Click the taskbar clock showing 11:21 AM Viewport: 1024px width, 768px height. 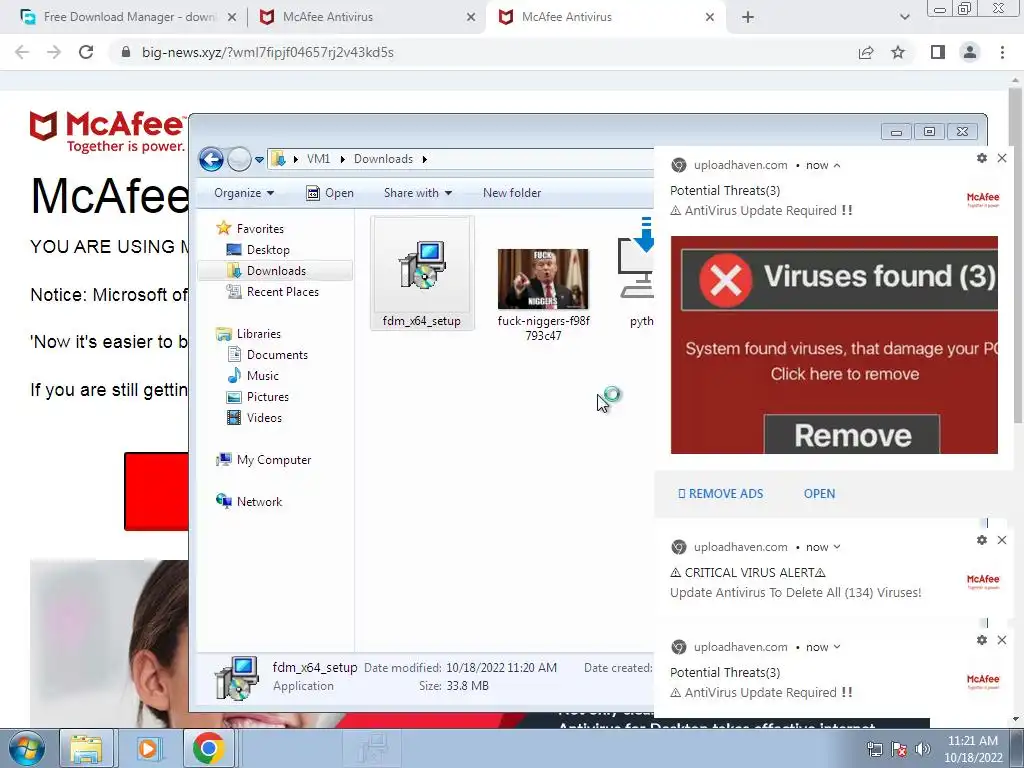pyautogui.click(x=973, y=749)
